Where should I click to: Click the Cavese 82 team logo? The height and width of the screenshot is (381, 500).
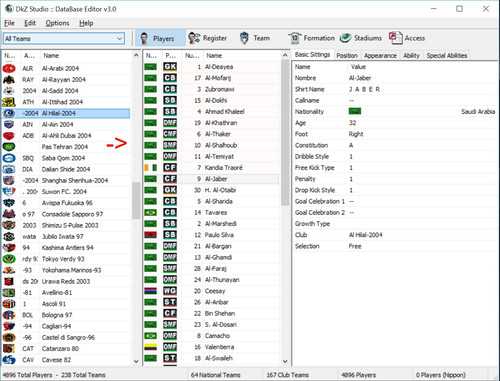(9, 360)
